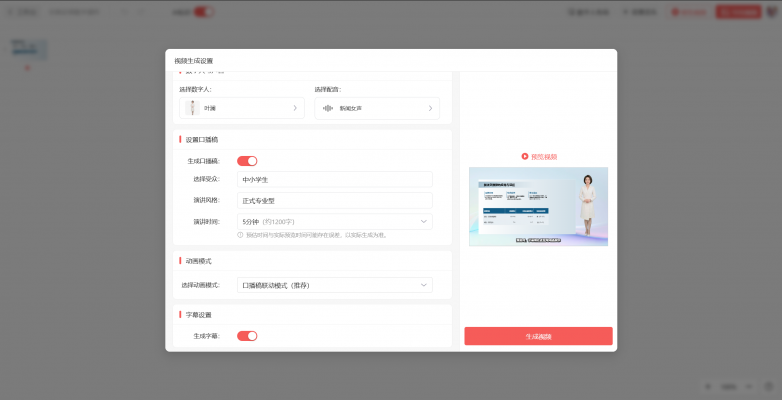The height and width of the screenshot is (400, 782).
Task: Toggle the 生成口播稿 switch
Action: 247,161
